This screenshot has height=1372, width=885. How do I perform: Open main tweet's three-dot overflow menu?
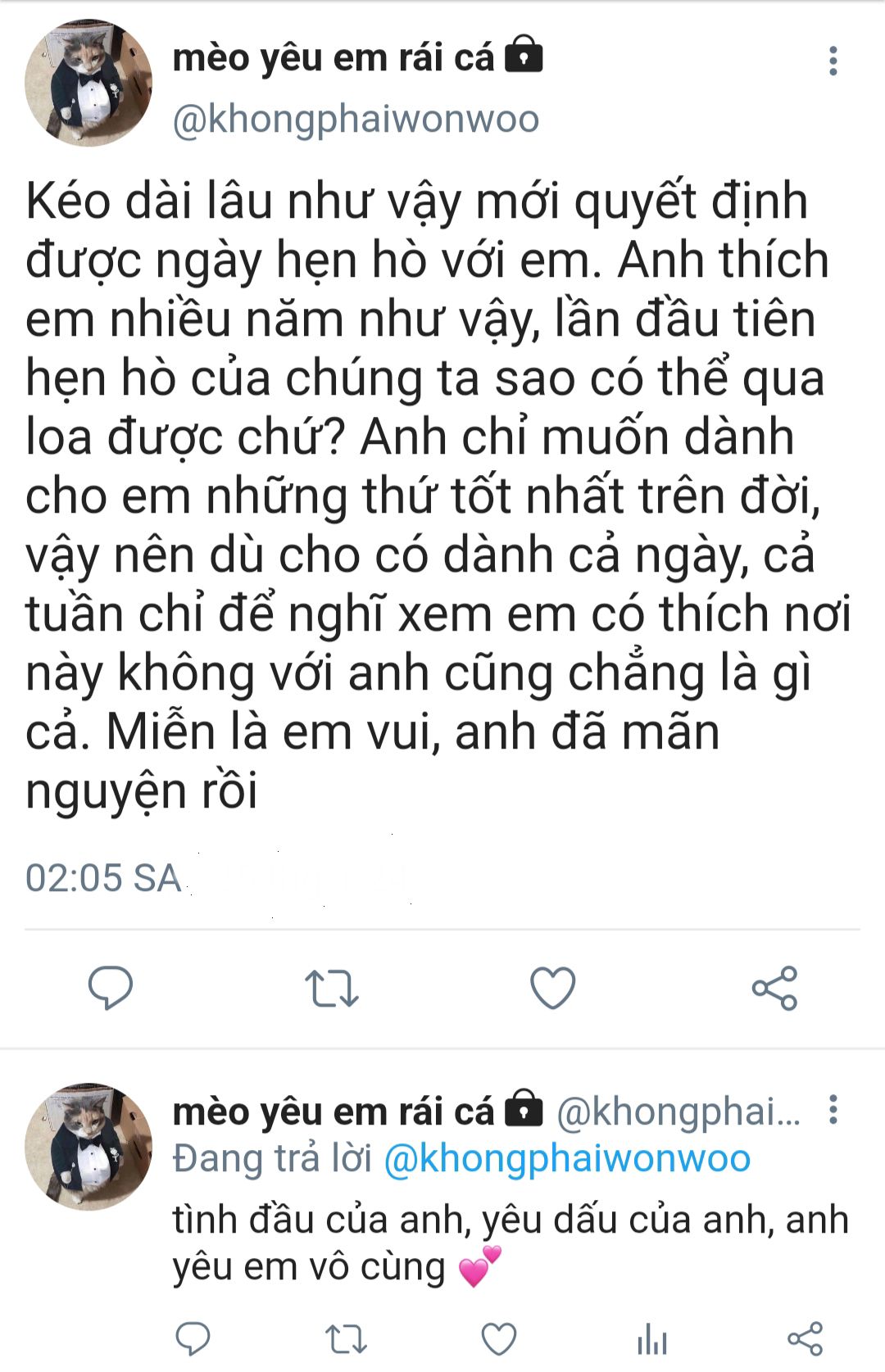(833, 61)
